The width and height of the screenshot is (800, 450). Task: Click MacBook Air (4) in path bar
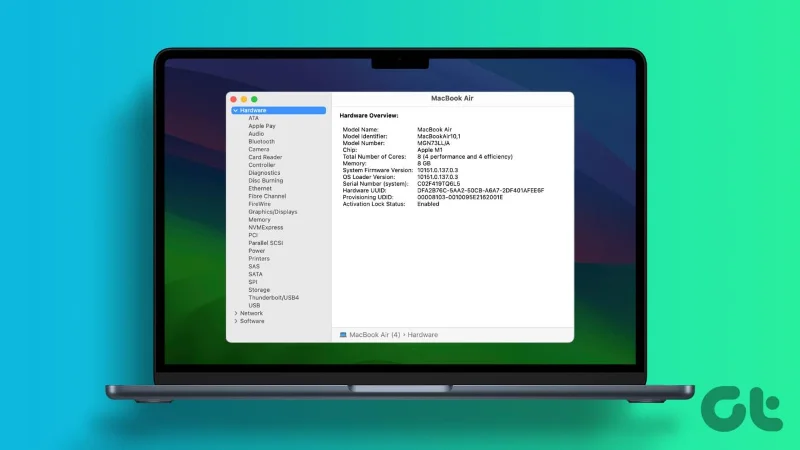coord(374,335)
